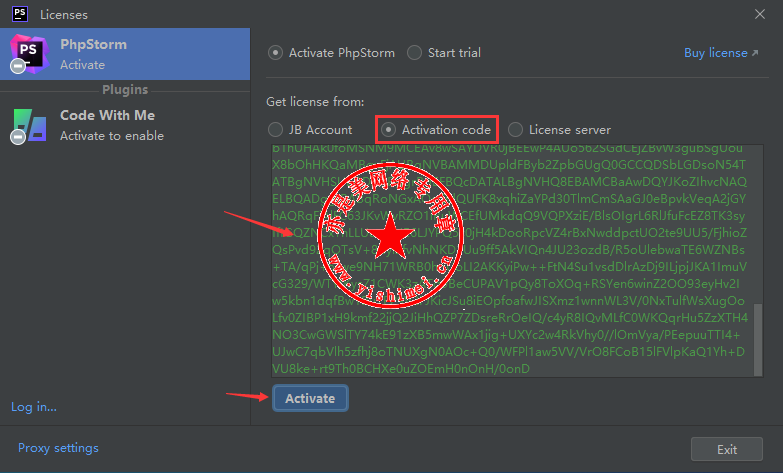Screen dimensions: 783x473
Task: Click the 'Plugins' section heading
Action: coord(125,89)
